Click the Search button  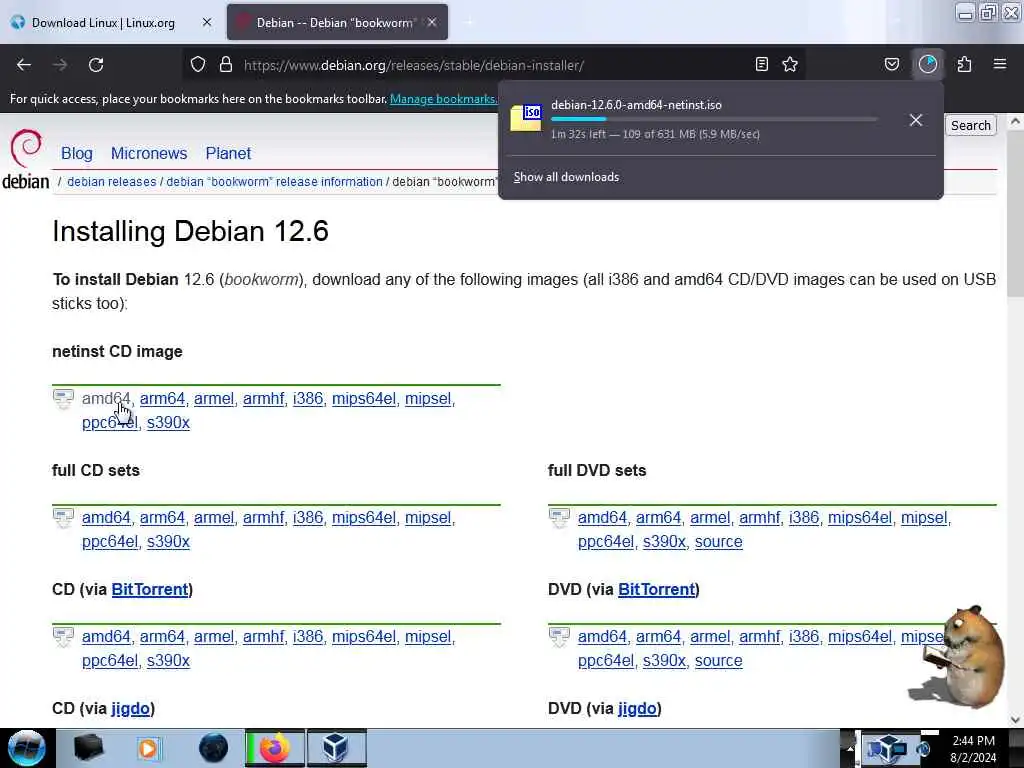(970, 125)
